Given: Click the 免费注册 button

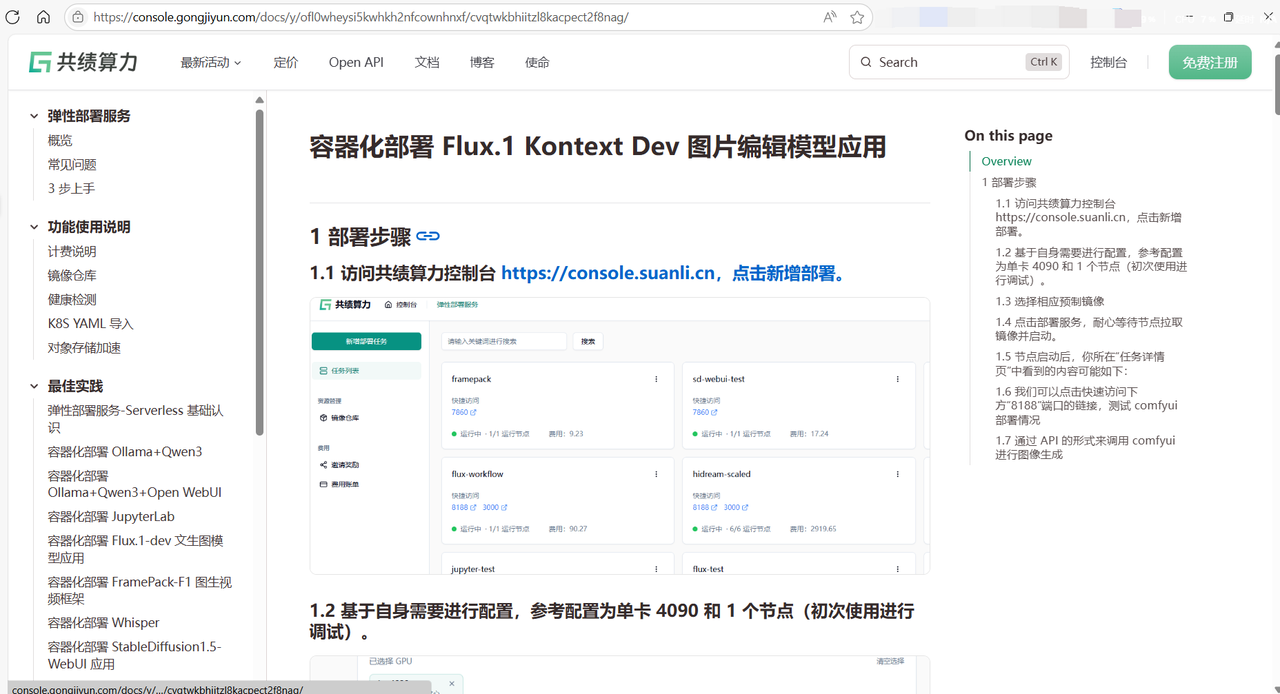Looking at the screenshot, I should pos(1210,62).
